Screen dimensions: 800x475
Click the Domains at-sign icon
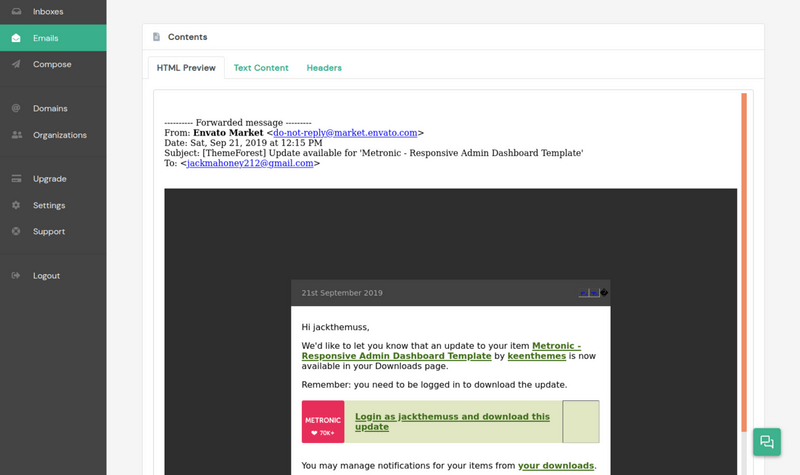pos(16,108)
